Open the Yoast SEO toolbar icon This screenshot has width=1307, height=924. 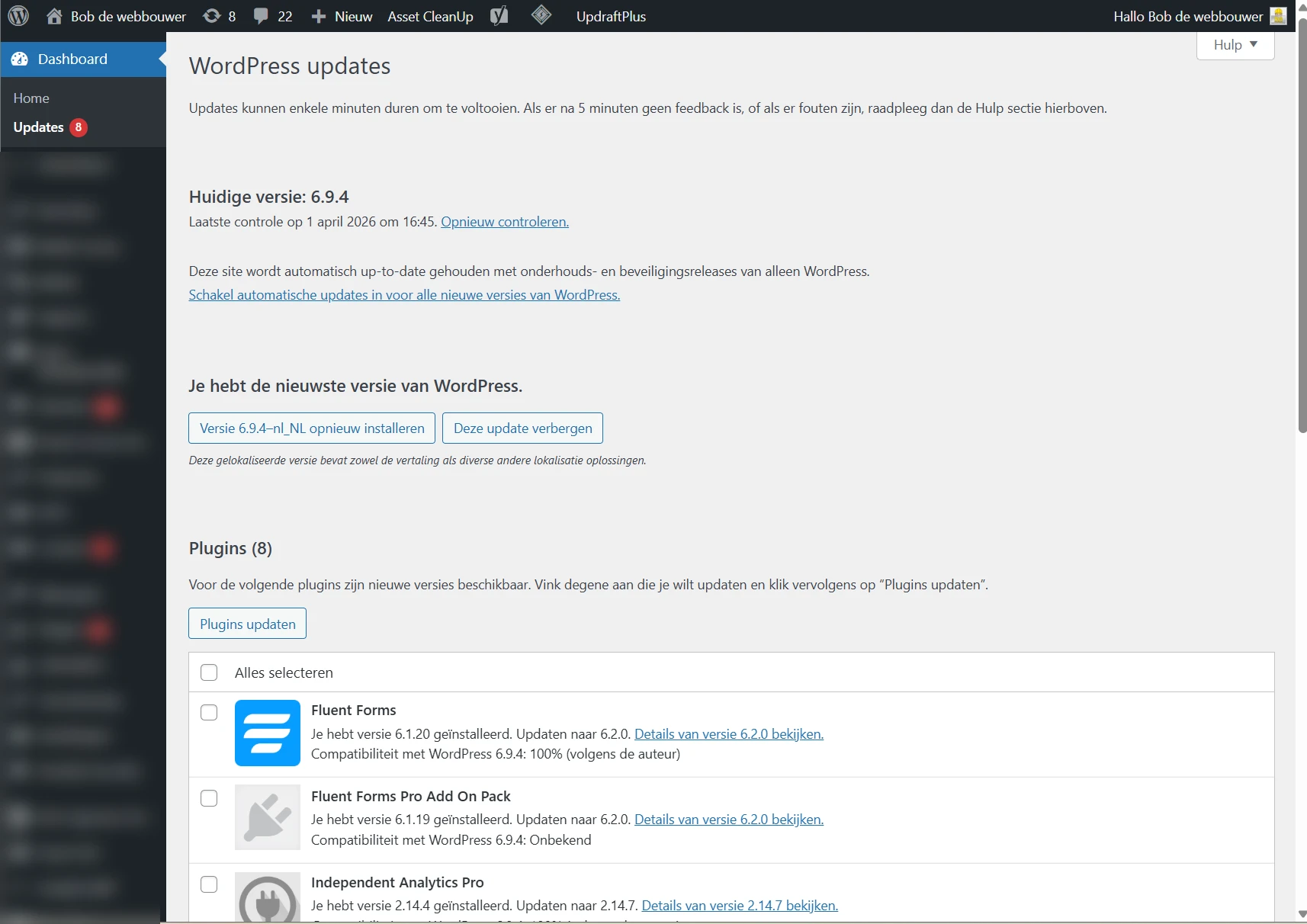click(499, 15)
